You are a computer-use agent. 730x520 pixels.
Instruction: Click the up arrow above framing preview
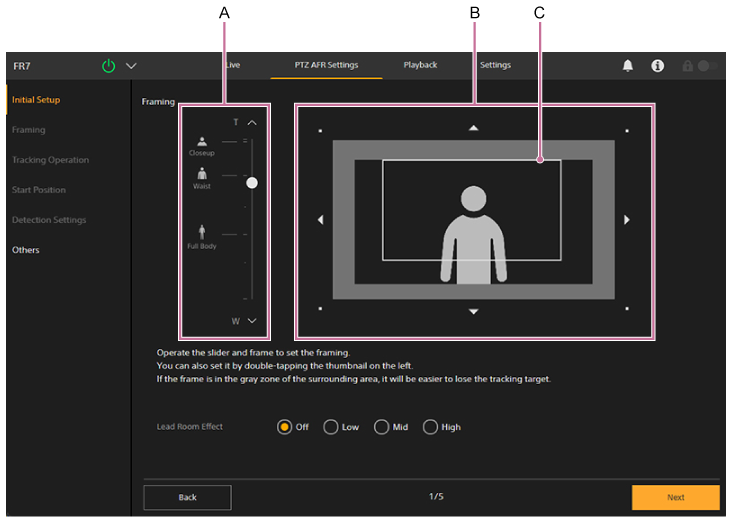click(474, 128)
